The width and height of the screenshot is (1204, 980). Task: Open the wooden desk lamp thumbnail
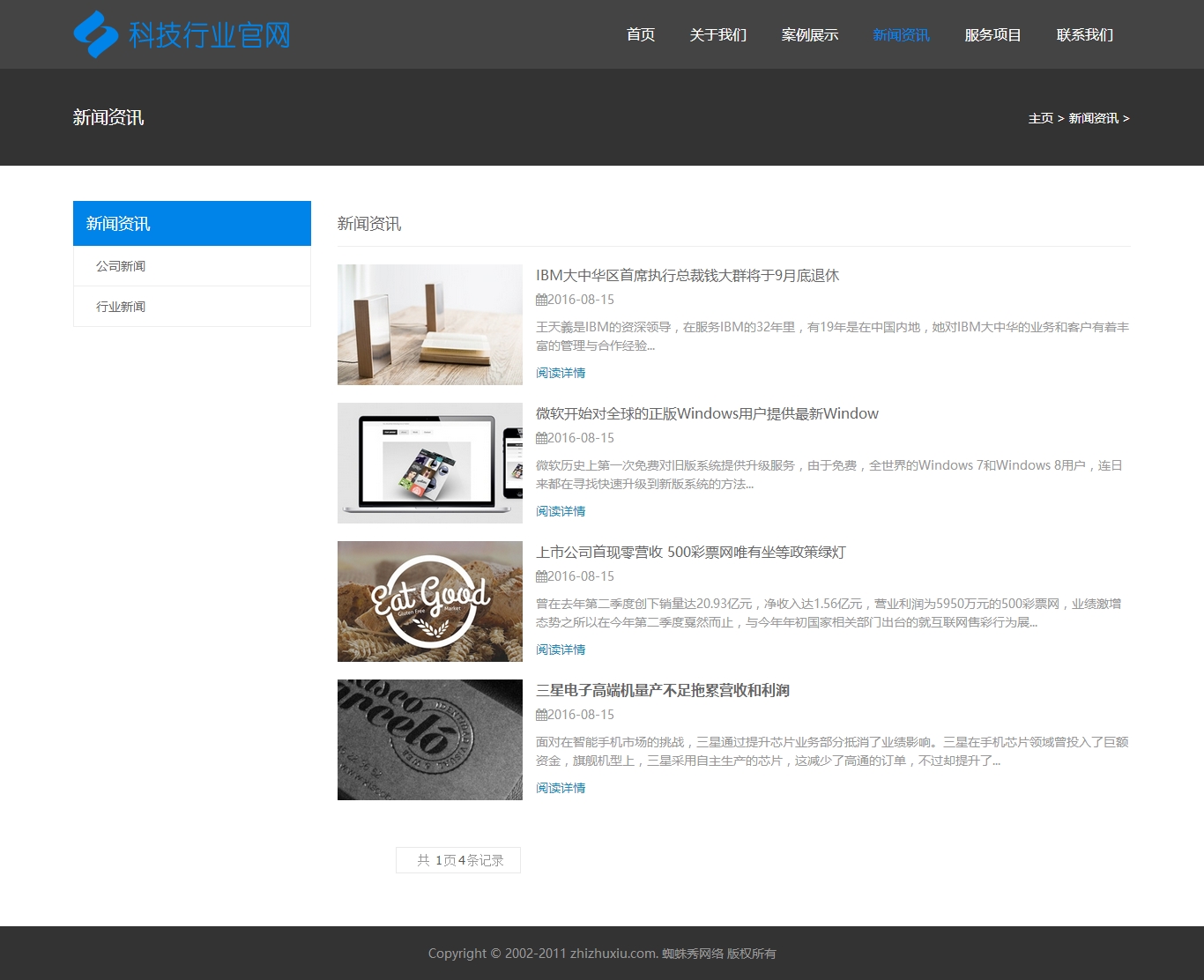point(430,324)
